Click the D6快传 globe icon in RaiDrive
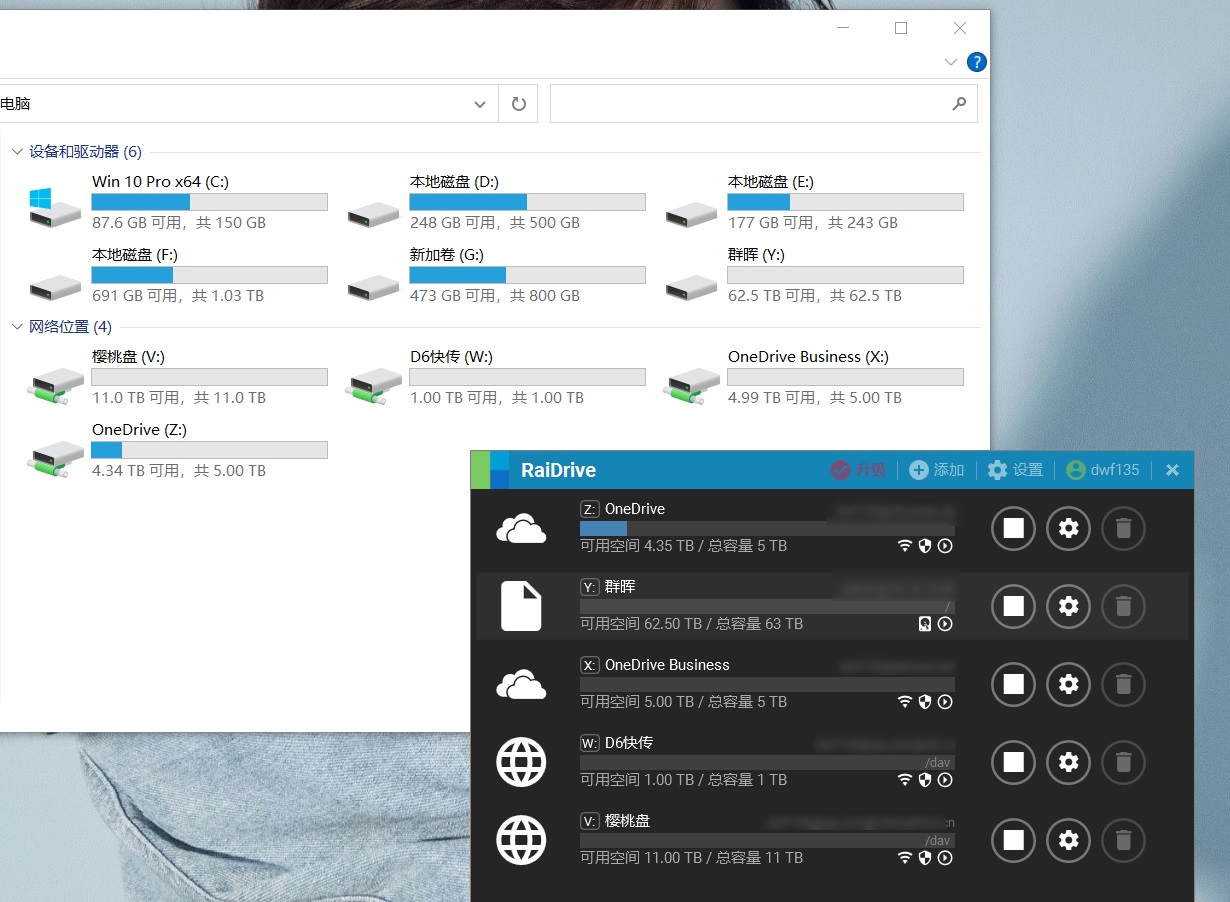Image resolution: width=1230 pixels, height=902 pixels. (521, 762)
